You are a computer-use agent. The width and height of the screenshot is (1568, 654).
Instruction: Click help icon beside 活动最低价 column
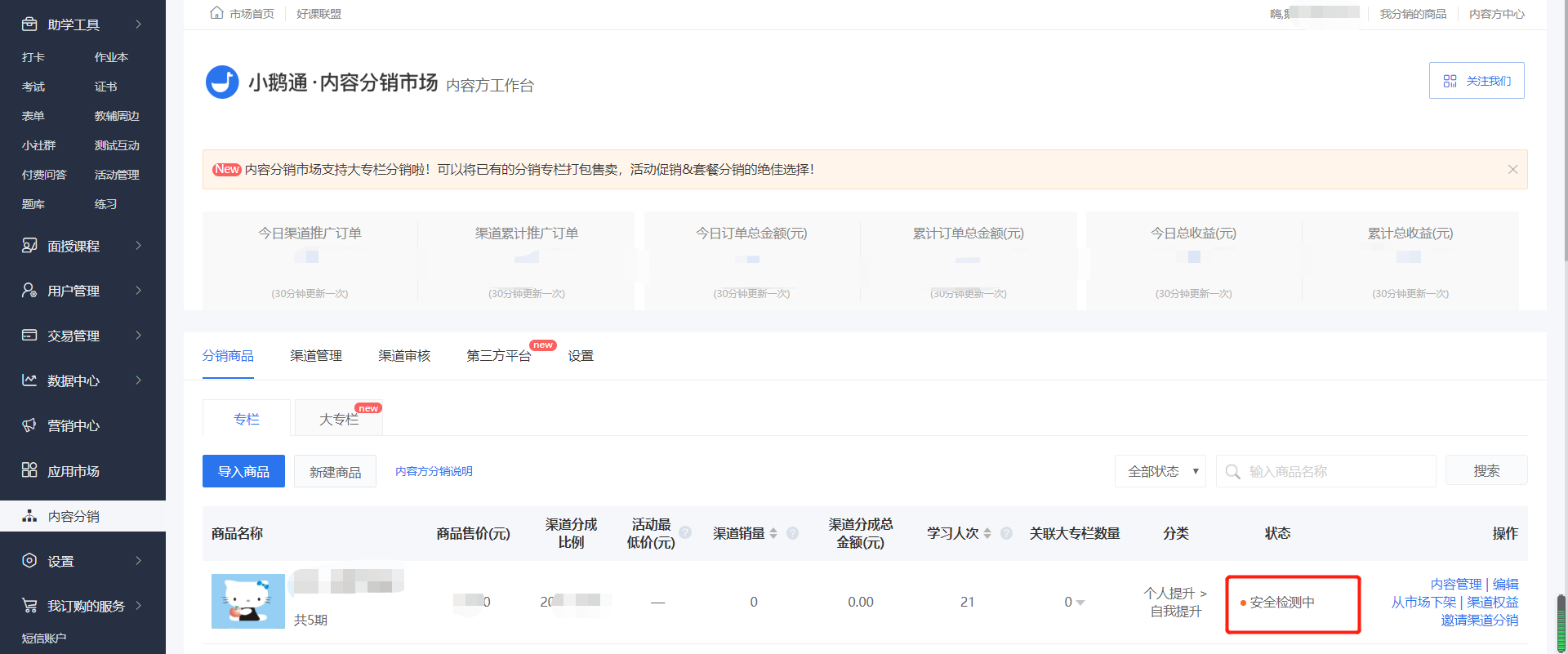pyautogui.click(x=685, y=532)
